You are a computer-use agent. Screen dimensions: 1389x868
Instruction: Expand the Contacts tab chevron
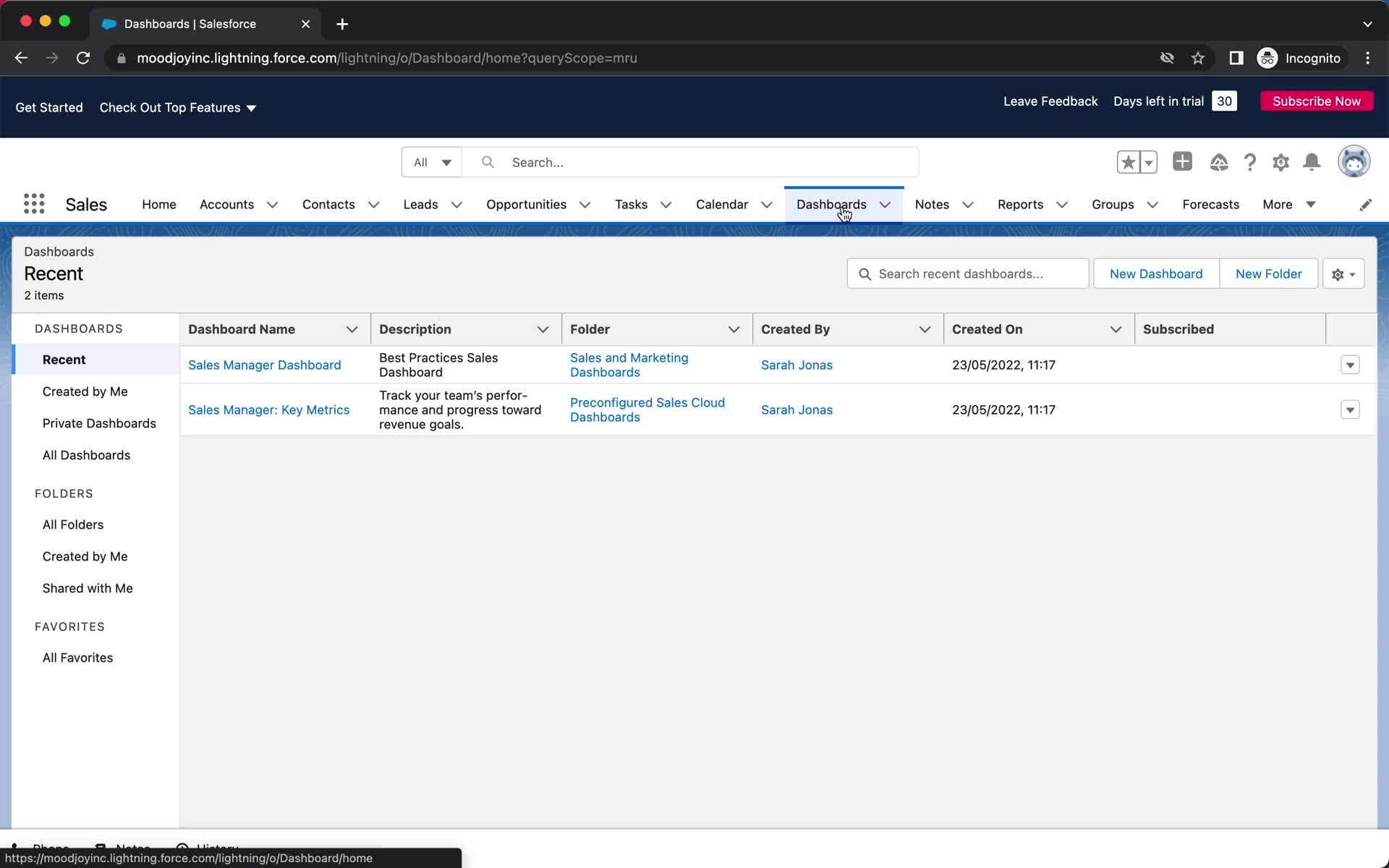tap(373, 205)
